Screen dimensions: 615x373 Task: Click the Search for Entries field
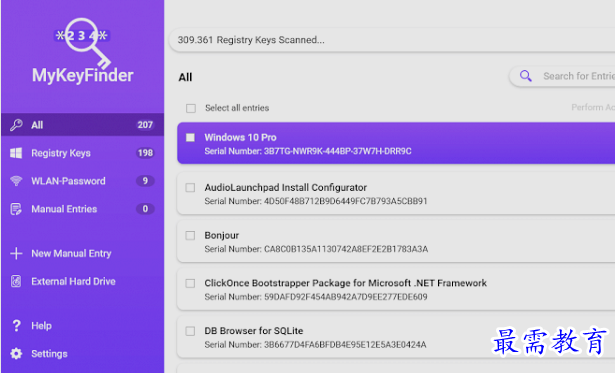pos(562,76)
